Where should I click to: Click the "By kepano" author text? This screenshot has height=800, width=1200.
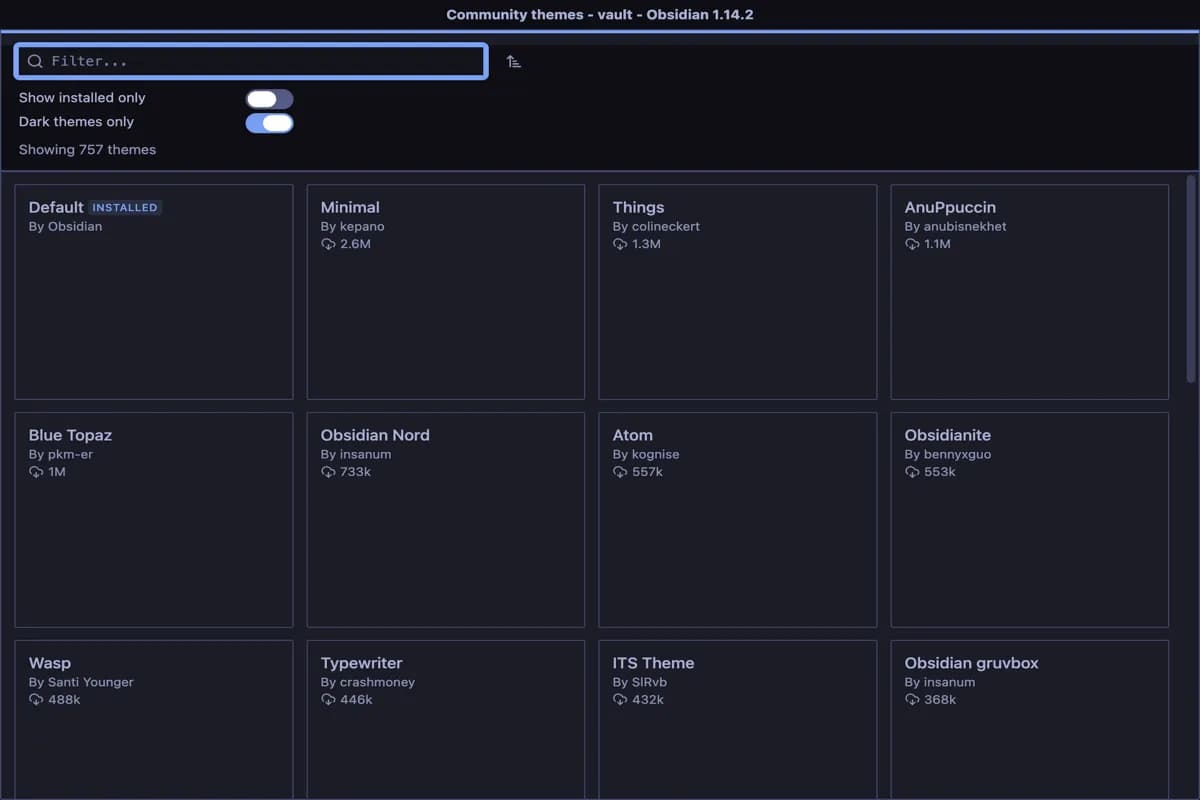point(352,226)
